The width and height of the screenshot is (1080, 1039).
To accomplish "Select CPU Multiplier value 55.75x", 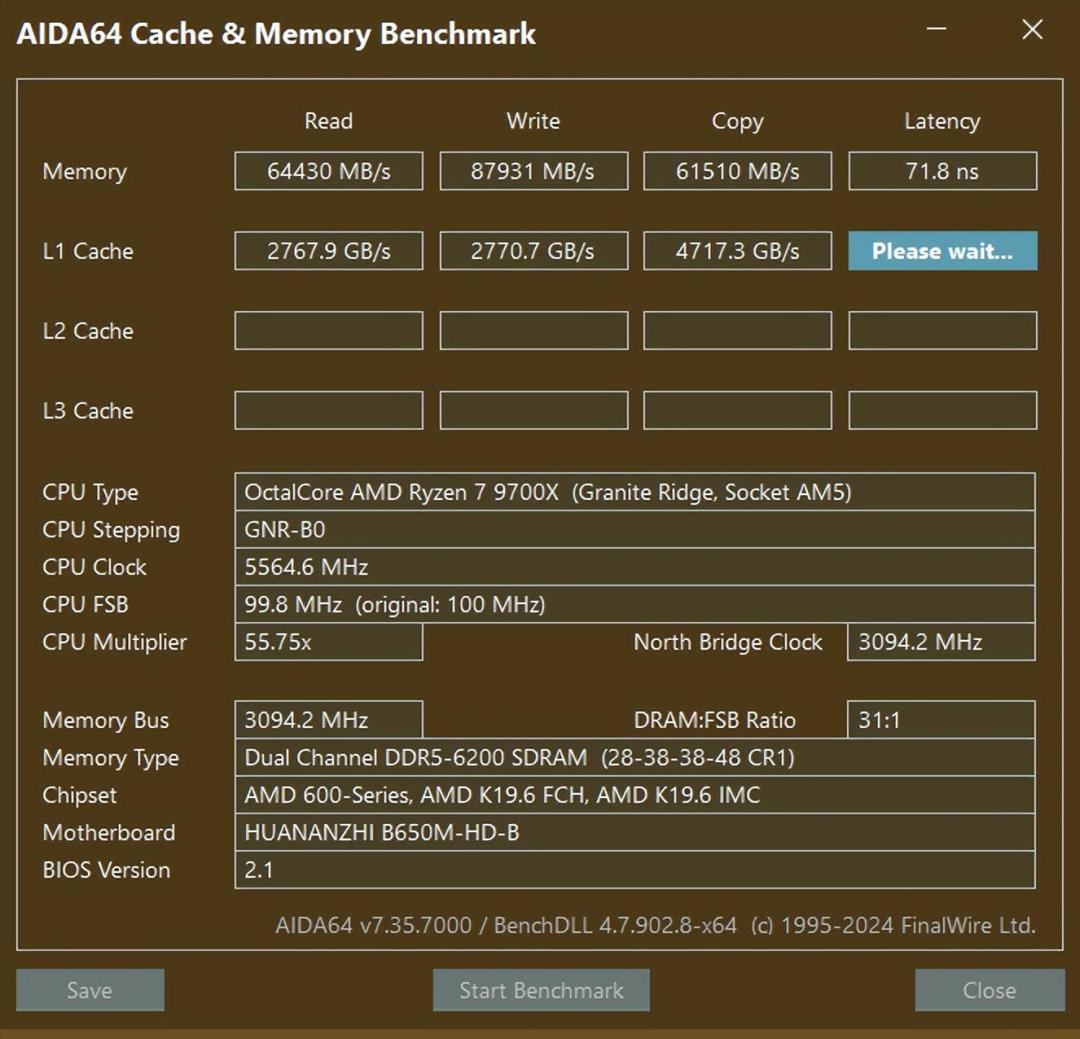I will [x=329, y=642].
